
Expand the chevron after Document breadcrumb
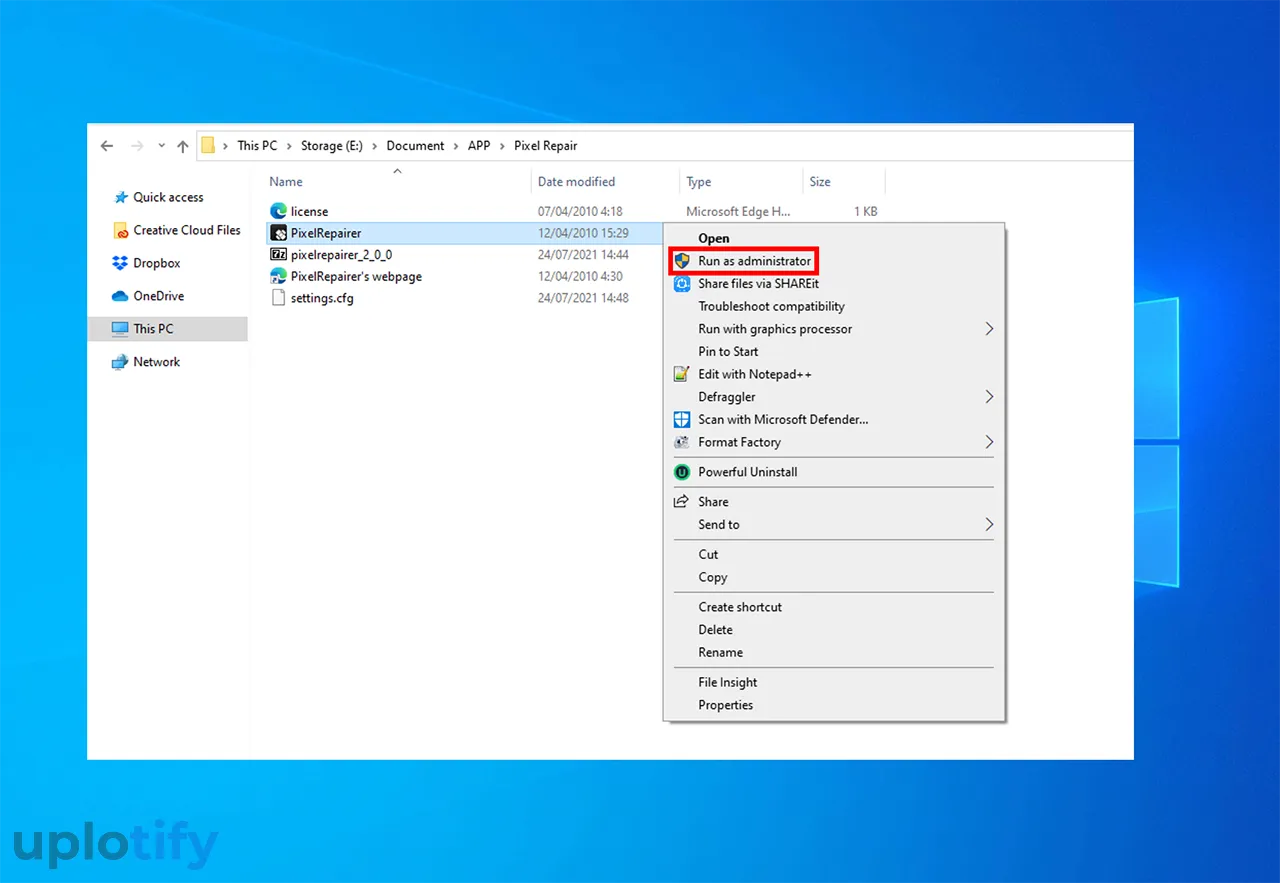click(457, 146)
